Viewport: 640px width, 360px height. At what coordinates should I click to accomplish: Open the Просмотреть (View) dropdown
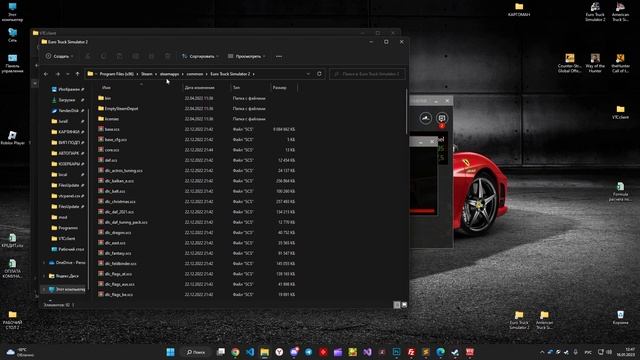point(247,56)
